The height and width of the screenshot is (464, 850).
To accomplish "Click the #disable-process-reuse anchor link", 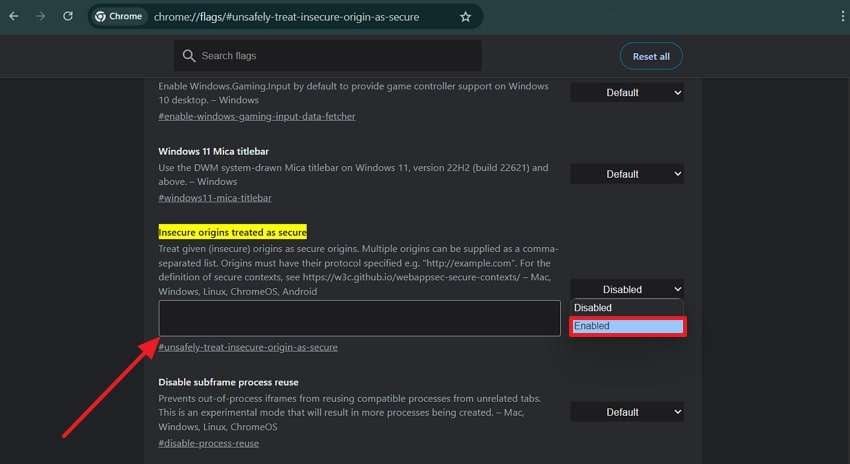I will tap(209, 443).
